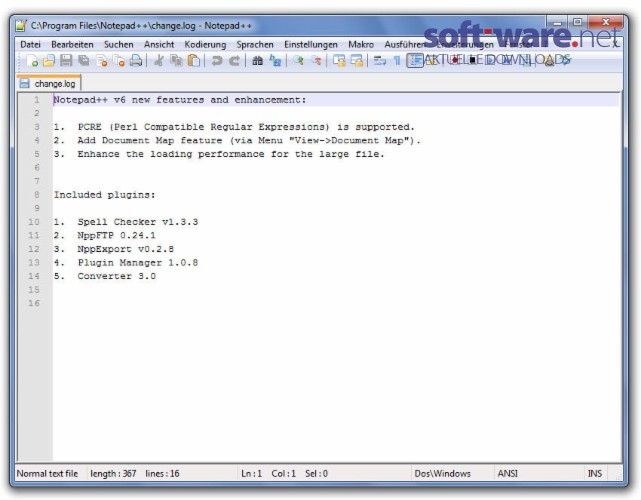Screen dimensions: 641x500
Task: Open the Ansicht menu
Action: (x=159, y=44)
